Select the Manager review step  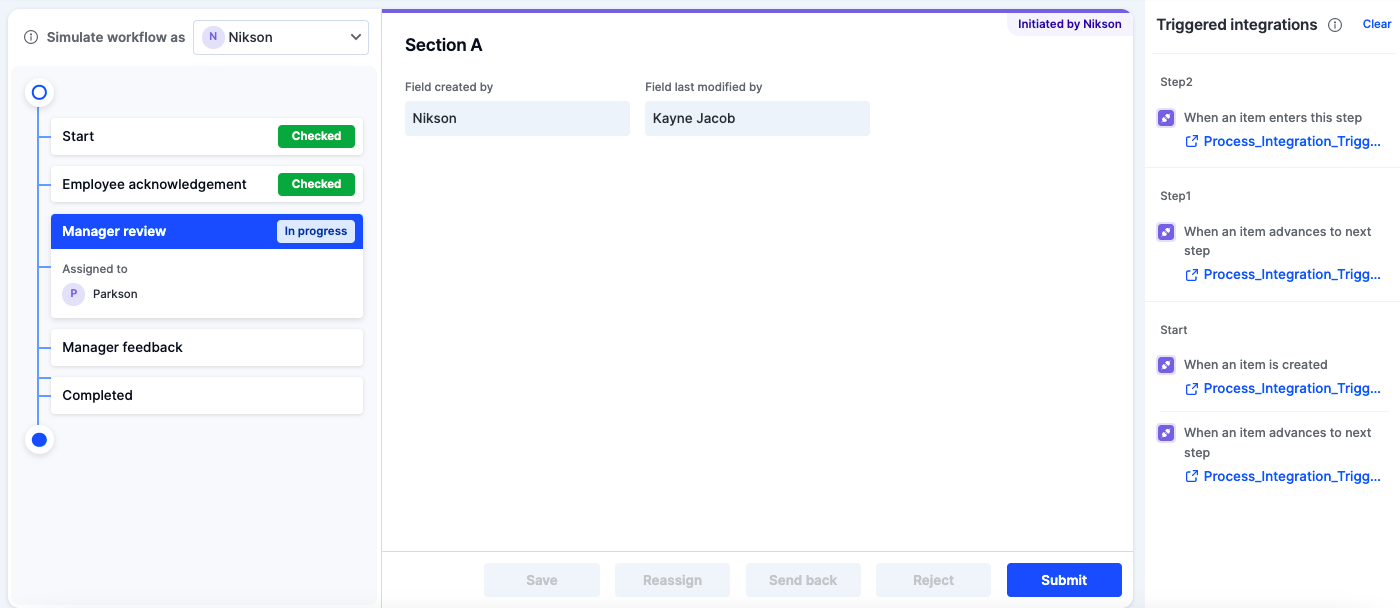coord(207,231)
